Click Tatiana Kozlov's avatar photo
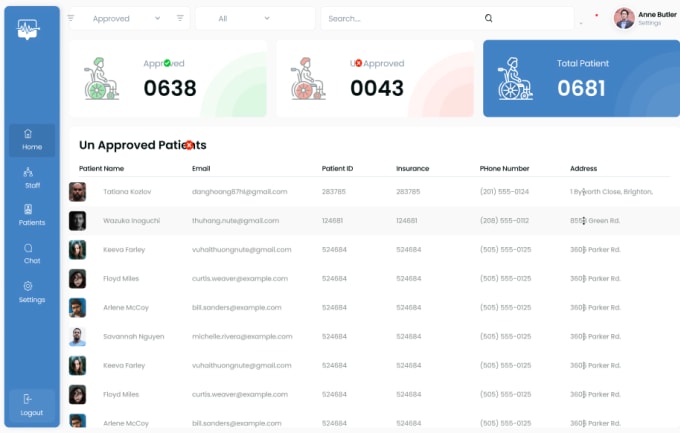The image size is (680, 433). pyautogui.click(x=77, y=192)
